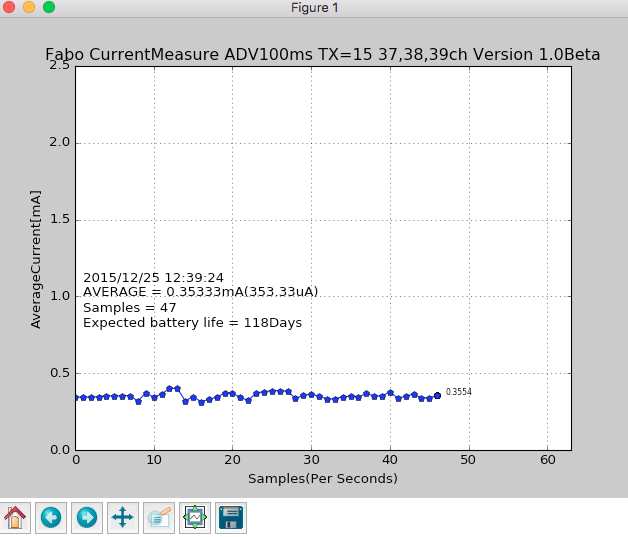Activate the Pan axes tool
This screenshot has height=537, width=628.
pyautogui.click(x=122, y=517)
